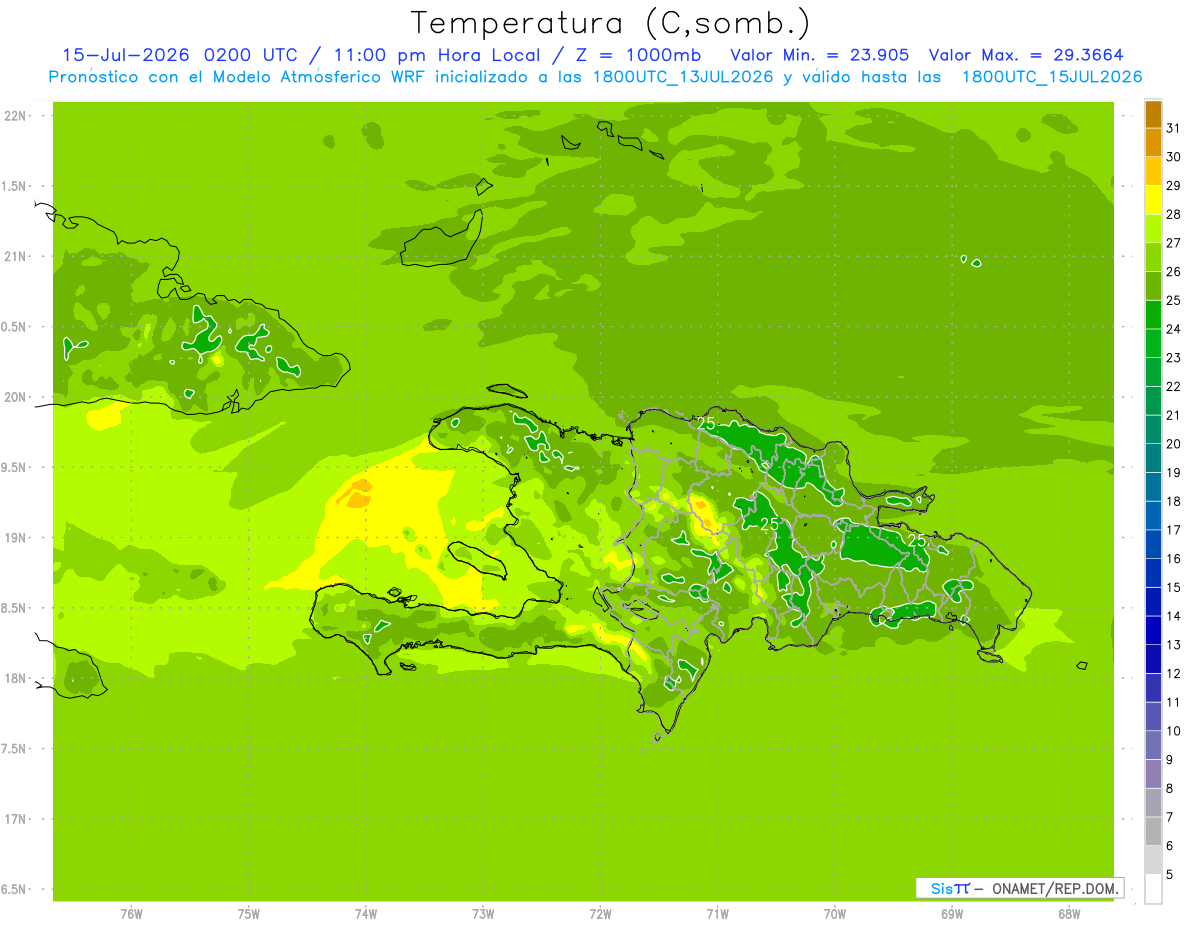The height and width of the screenshot is (927, 1200).
Task: Click the '20N' latitude label
Action: (15, 397)
